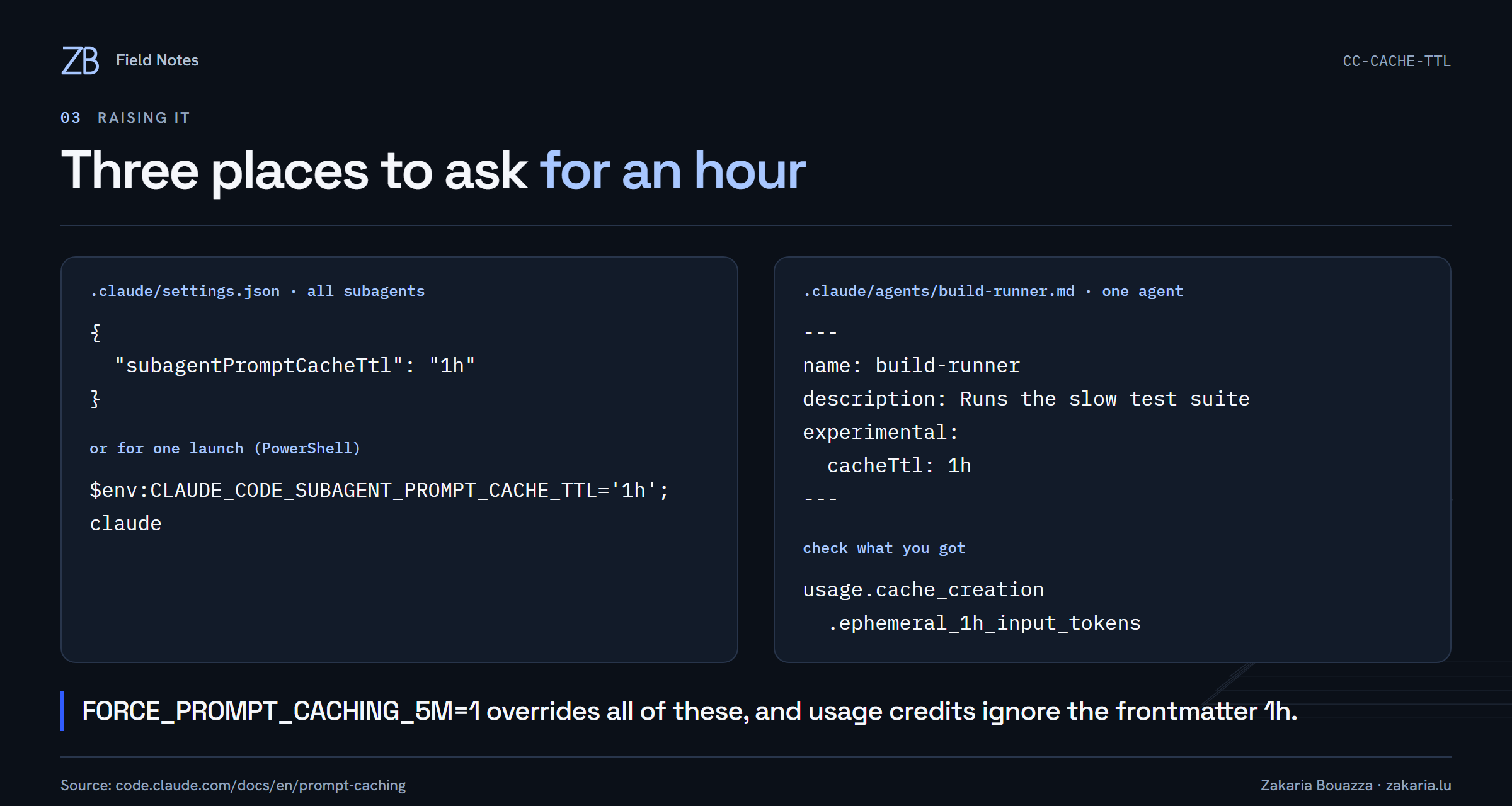Click 'Zakaria Bouazza · zakaria.lu' credit
The width and height of the screenshot is (1512, 806).
pos(1356,785)
